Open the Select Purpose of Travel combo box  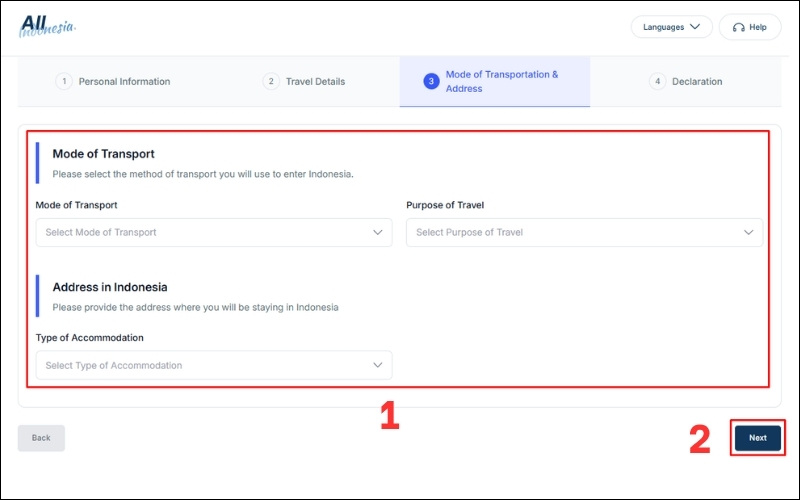click(584, 232)
